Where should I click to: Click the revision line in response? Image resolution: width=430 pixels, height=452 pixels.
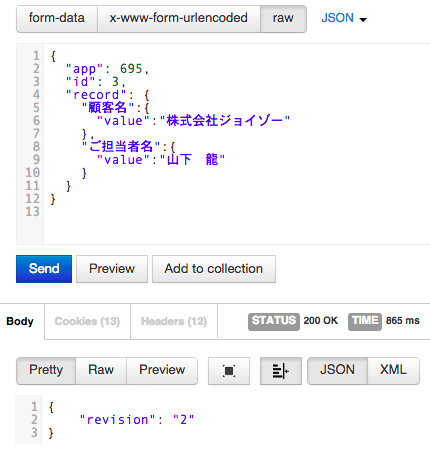(x=137, y=420)
